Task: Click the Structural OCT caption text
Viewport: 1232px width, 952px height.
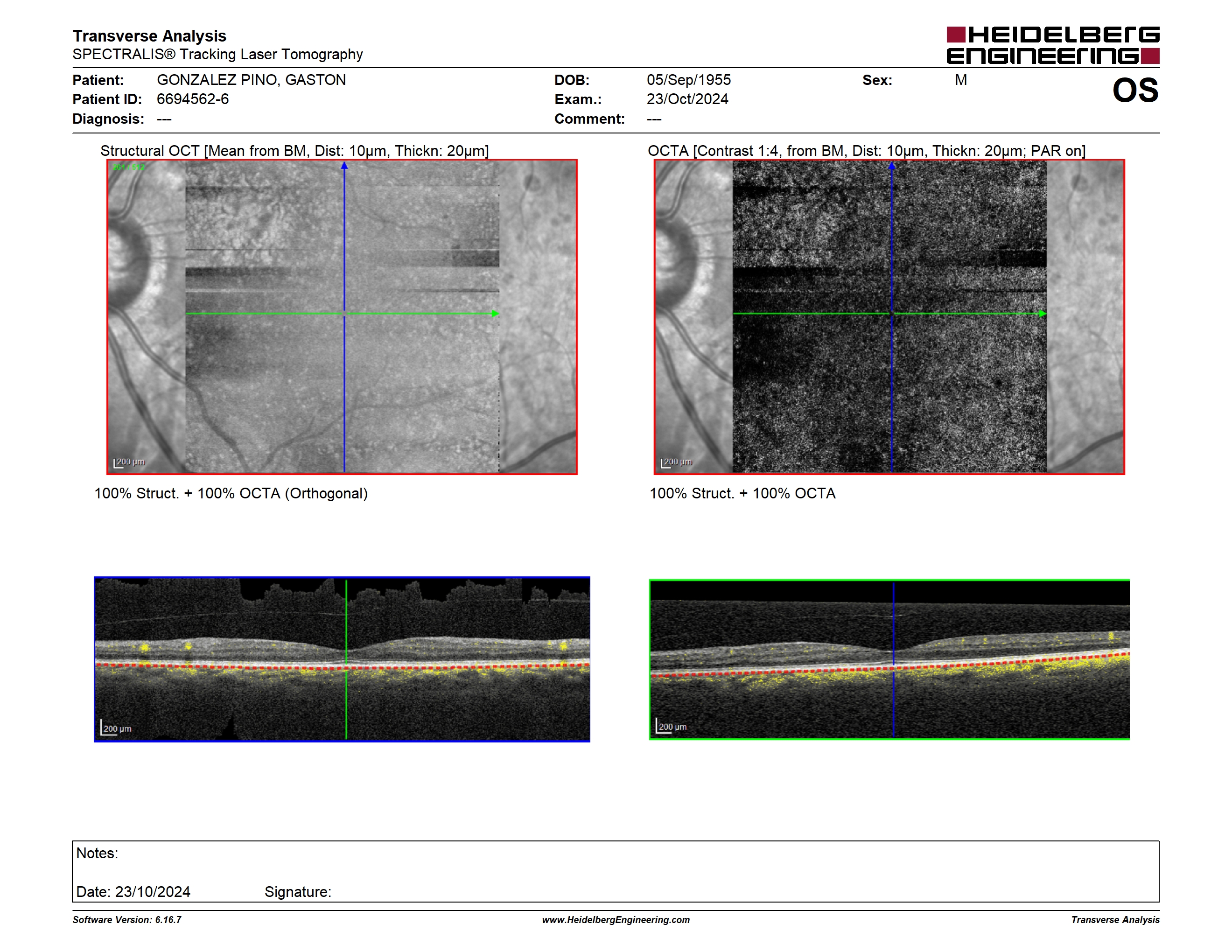Action: (294, 151)
